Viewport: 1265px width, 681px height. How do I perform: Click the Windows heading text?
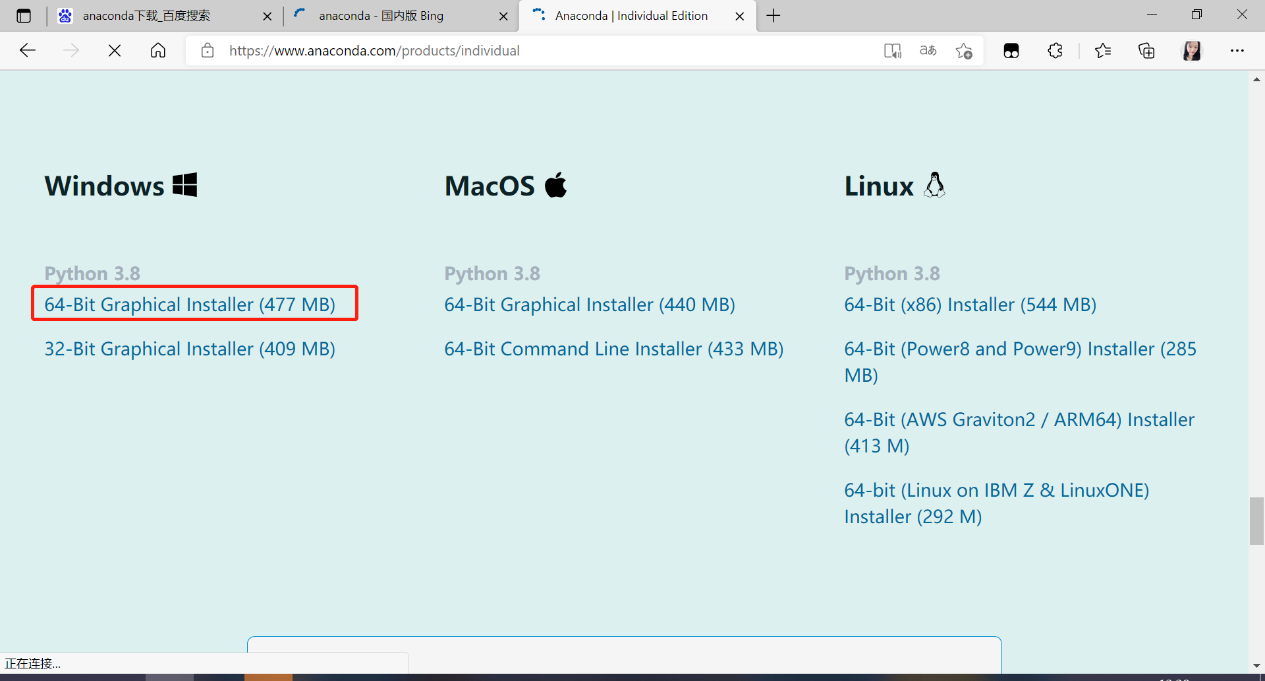click(104, 186)
